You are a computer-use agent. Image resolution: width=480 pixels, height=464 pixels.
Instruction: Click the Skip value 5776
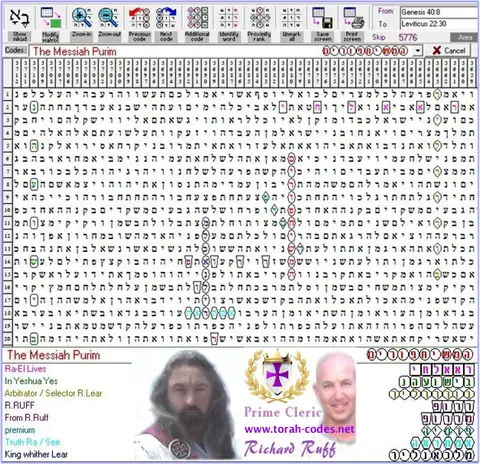coord(408,37)
